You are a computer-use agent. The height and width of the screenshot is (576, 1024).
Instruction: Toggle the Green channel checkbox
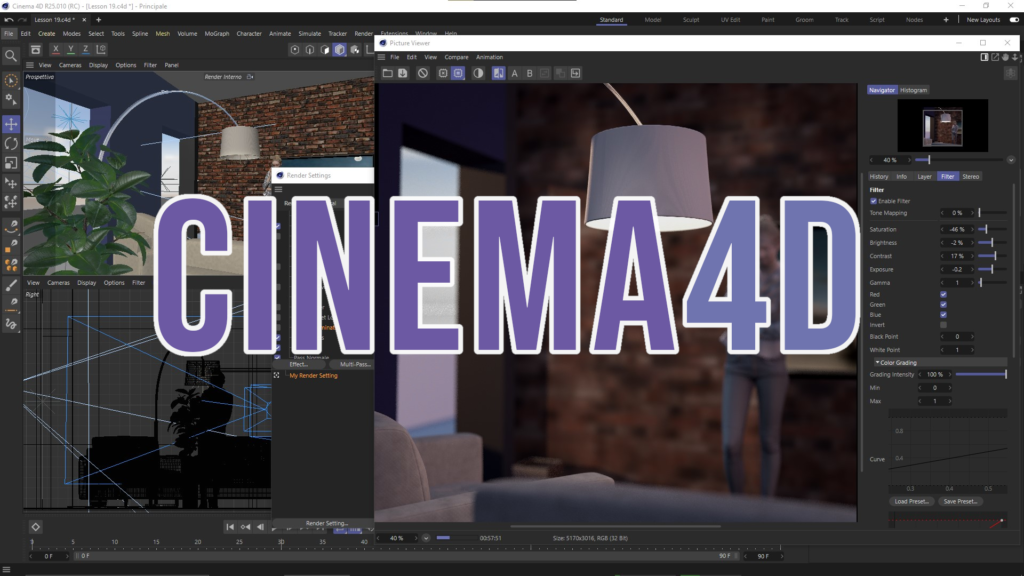(x=943, y=304)
